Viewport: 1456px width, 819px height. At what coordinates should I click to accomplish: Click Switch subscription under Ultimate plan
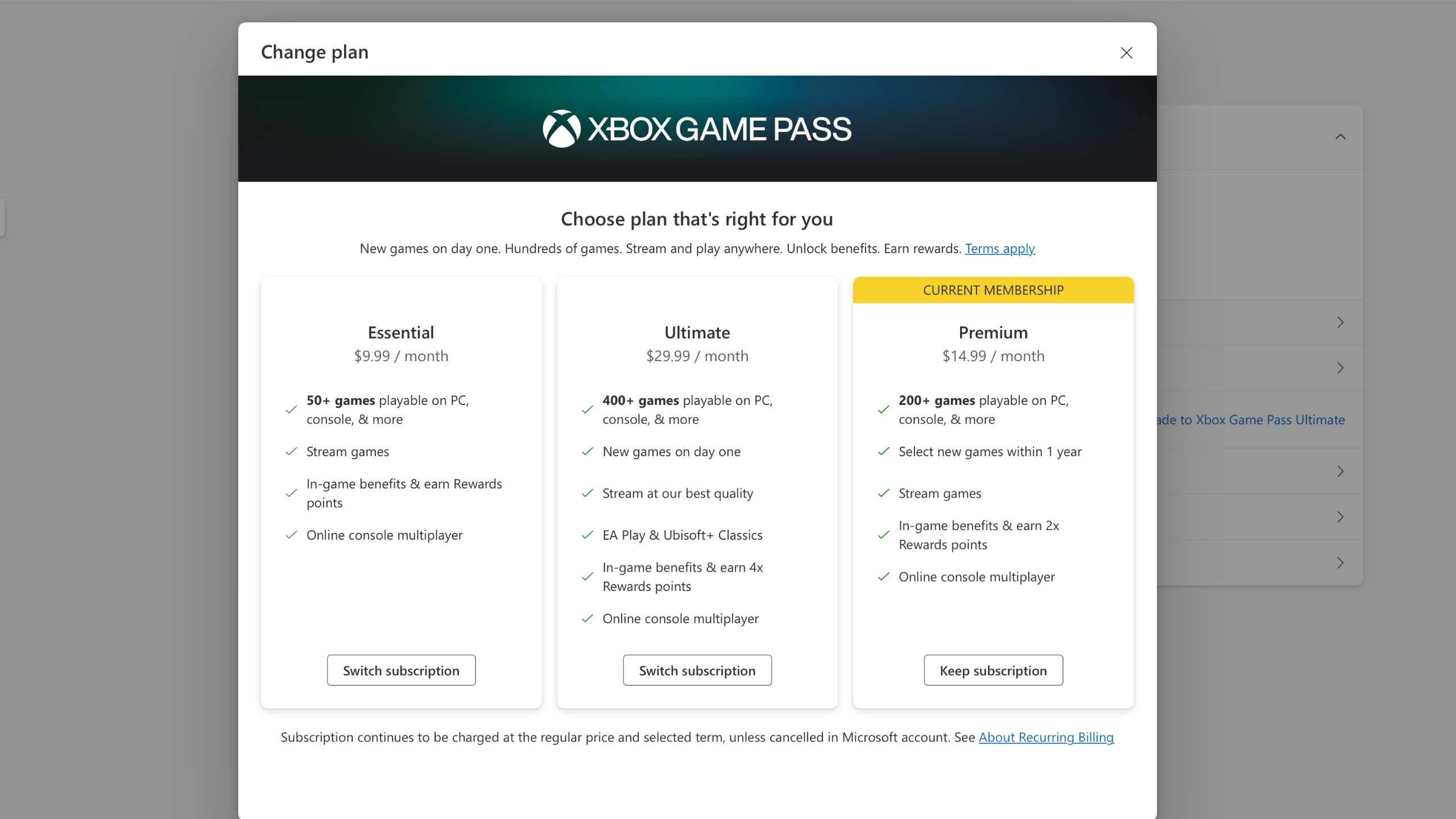[697, 670]
